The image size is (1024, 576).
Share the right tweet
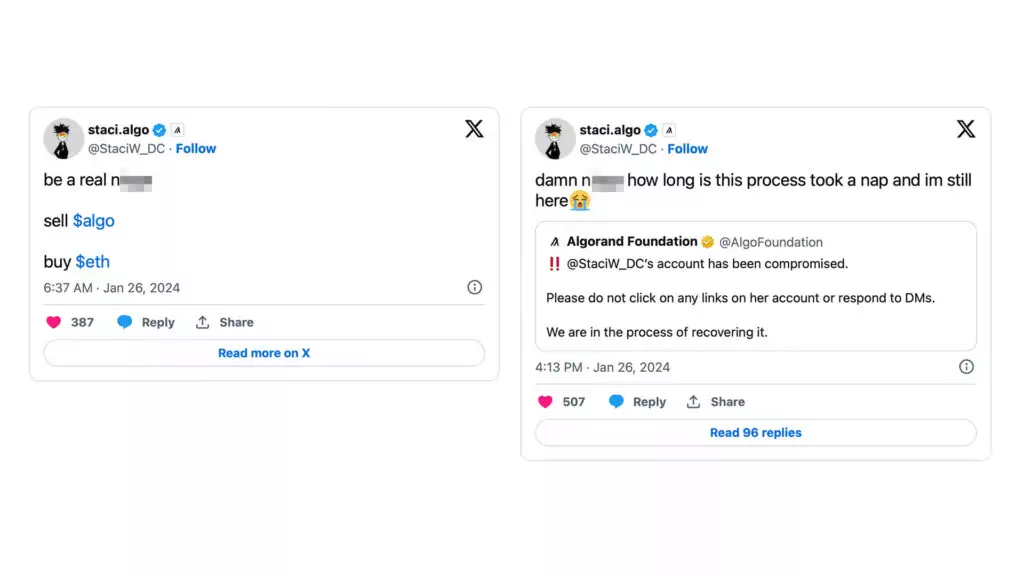716,402
